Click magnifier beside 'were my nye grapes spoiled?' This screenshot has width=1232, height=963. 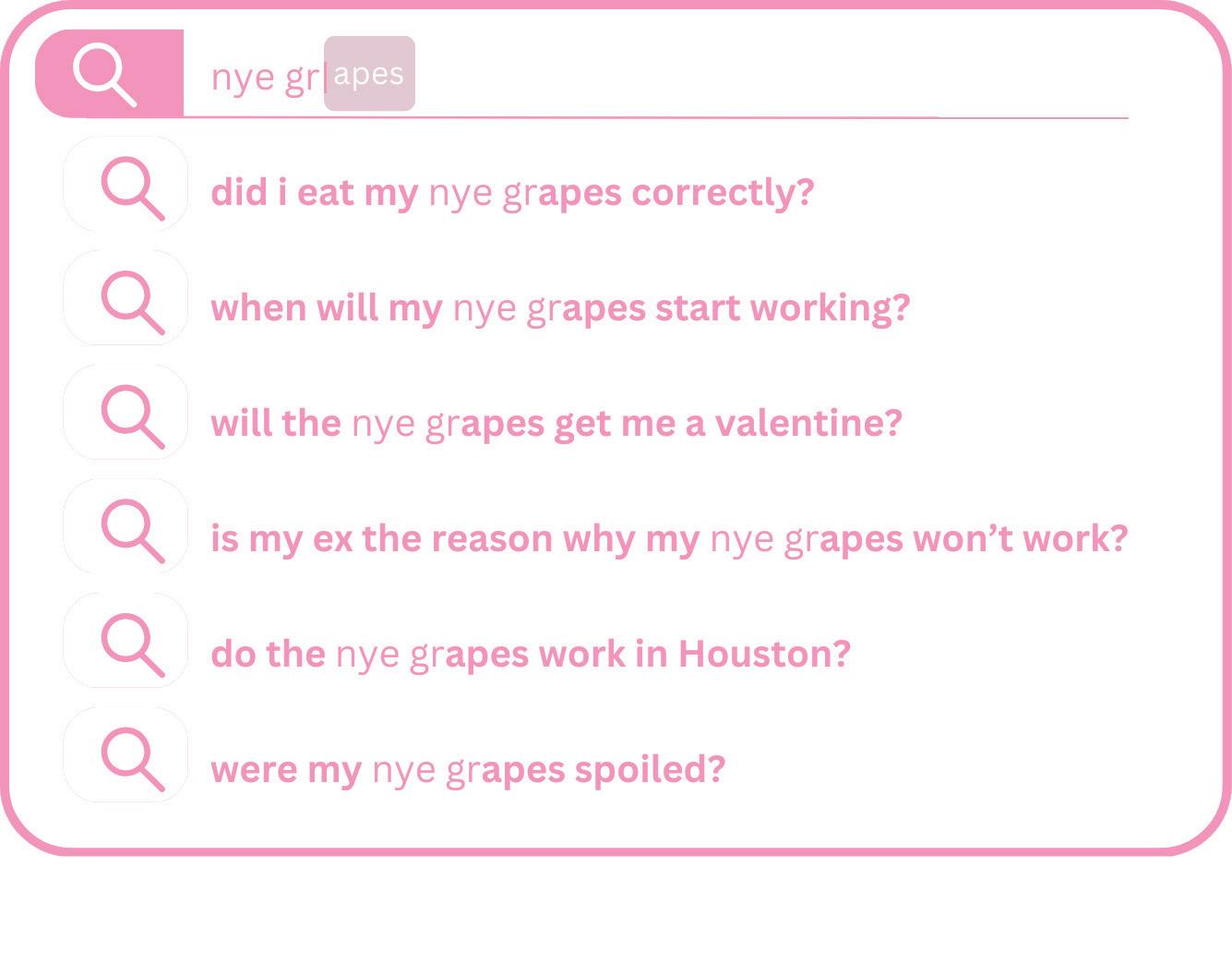coord(132,760)
